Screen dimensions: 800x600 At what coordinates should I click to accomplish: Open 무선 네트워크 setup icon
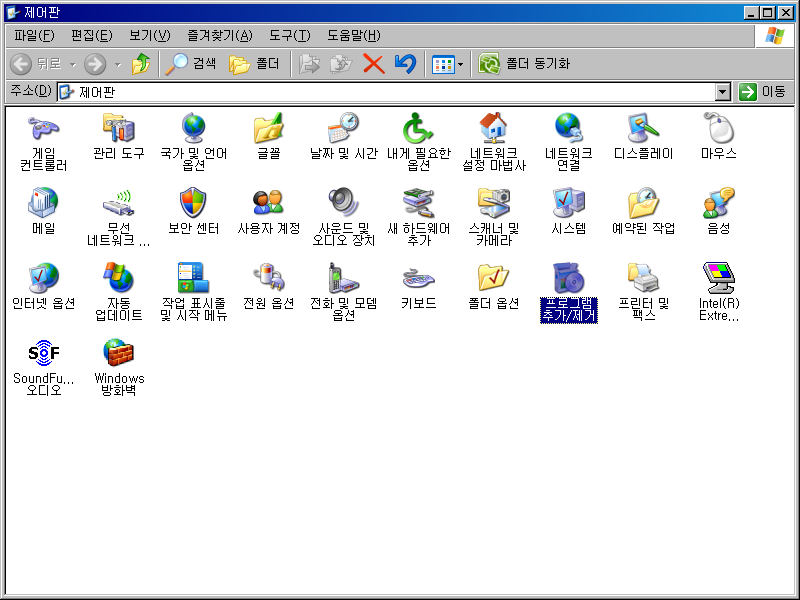pyautogui.click(x=118, y=203)
